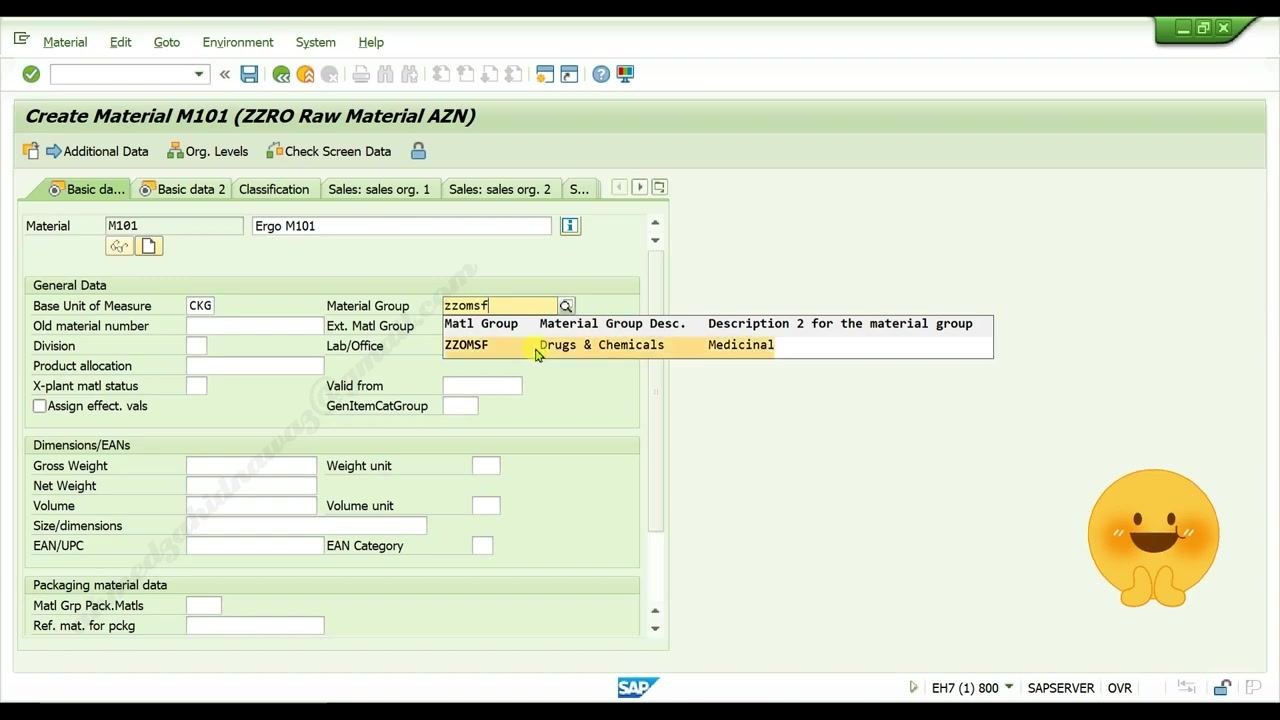
Task: Click the blue information icon beside description
Action: pos(570,226)
